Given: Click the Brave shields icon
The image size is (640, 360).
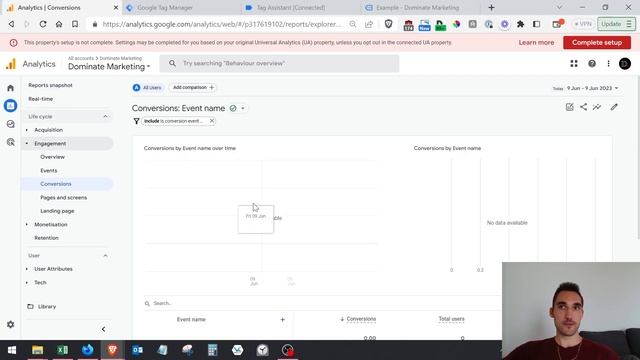Looking at the screenshot, I should coord(389,24).
